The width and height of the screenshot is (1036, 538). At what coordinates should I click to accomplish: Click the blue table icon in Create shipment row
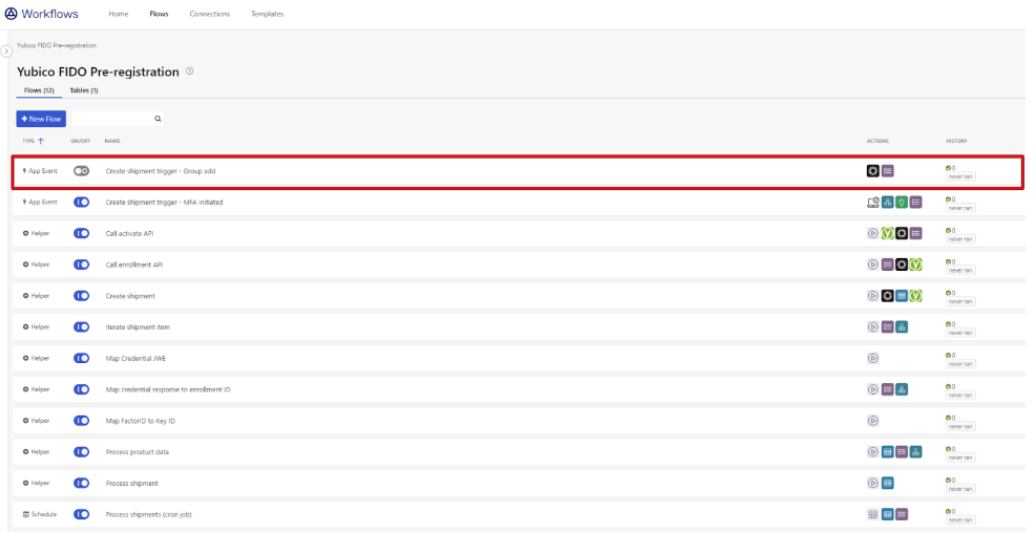pyautogui.click(x=901, y=295)
